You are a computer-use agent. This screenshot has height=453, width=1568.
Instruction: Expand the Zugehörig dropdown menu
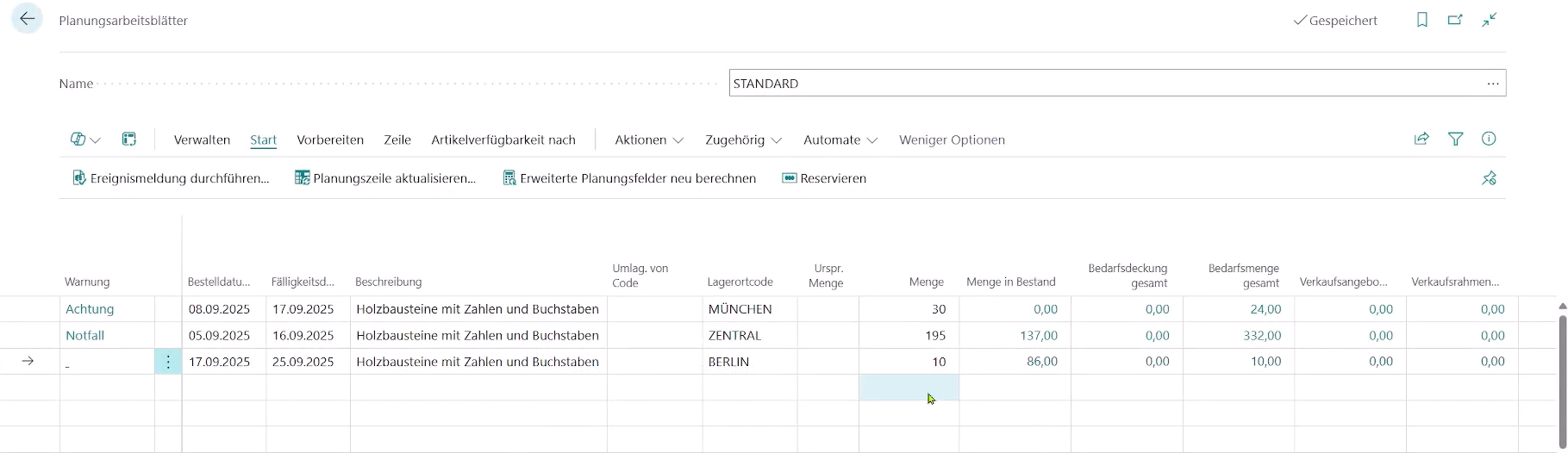pyautogui.click(x=743, y=140)
